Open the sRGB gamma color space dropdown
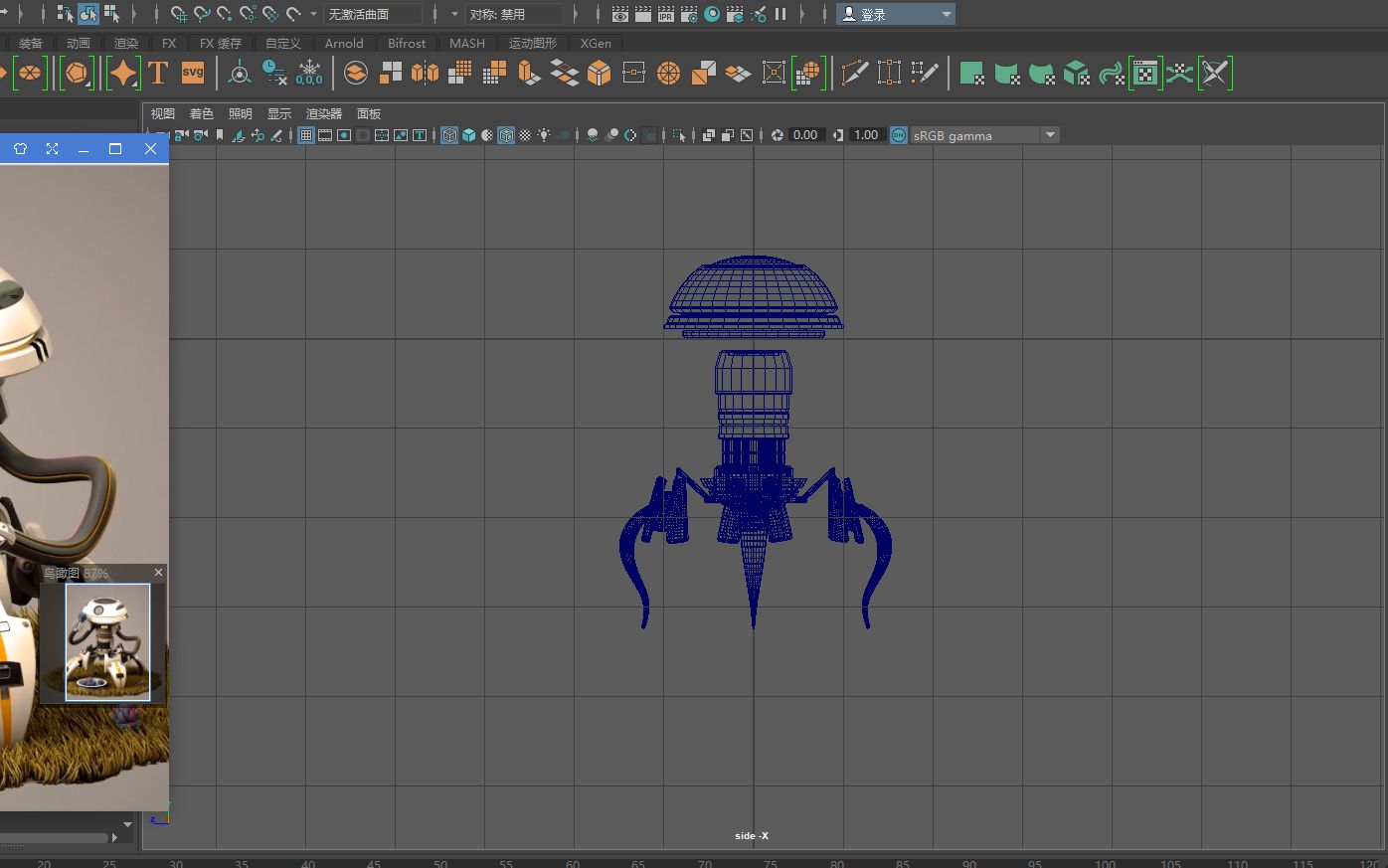Image resolution: width=1388 pixels, height=868 pixels. (1051, 134)
